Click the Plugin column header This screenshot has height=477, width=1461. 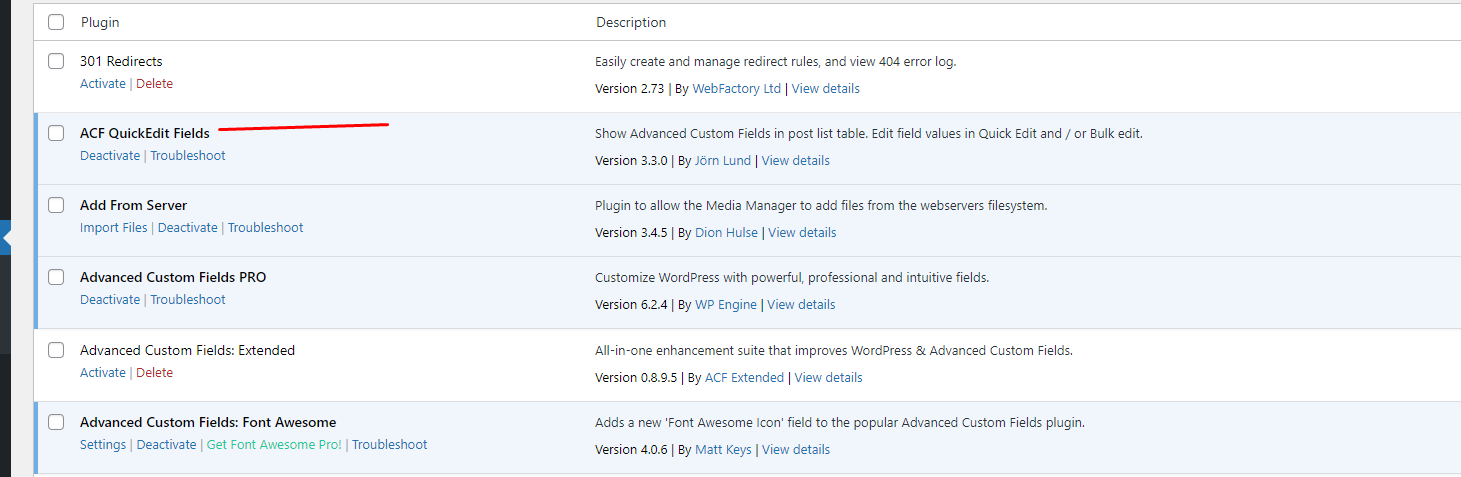(x=100, y=22)
